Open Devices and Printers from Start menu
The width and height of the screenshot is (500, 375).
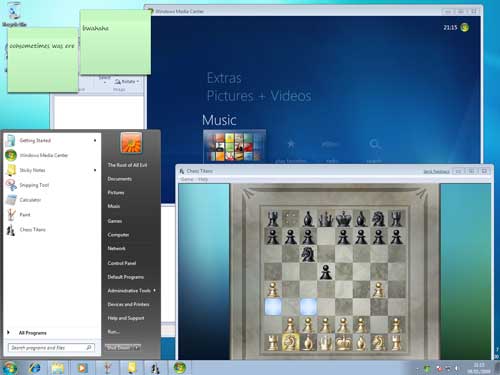point(128,304)
